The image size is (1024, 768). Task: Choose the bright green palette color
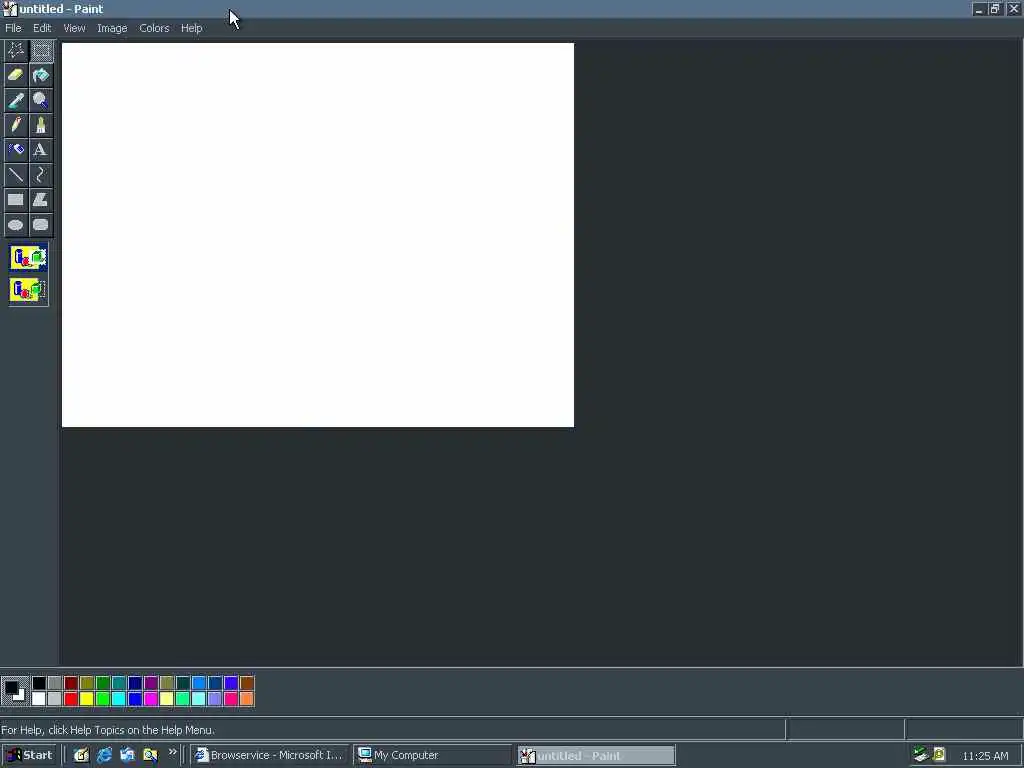click(103, 699)
